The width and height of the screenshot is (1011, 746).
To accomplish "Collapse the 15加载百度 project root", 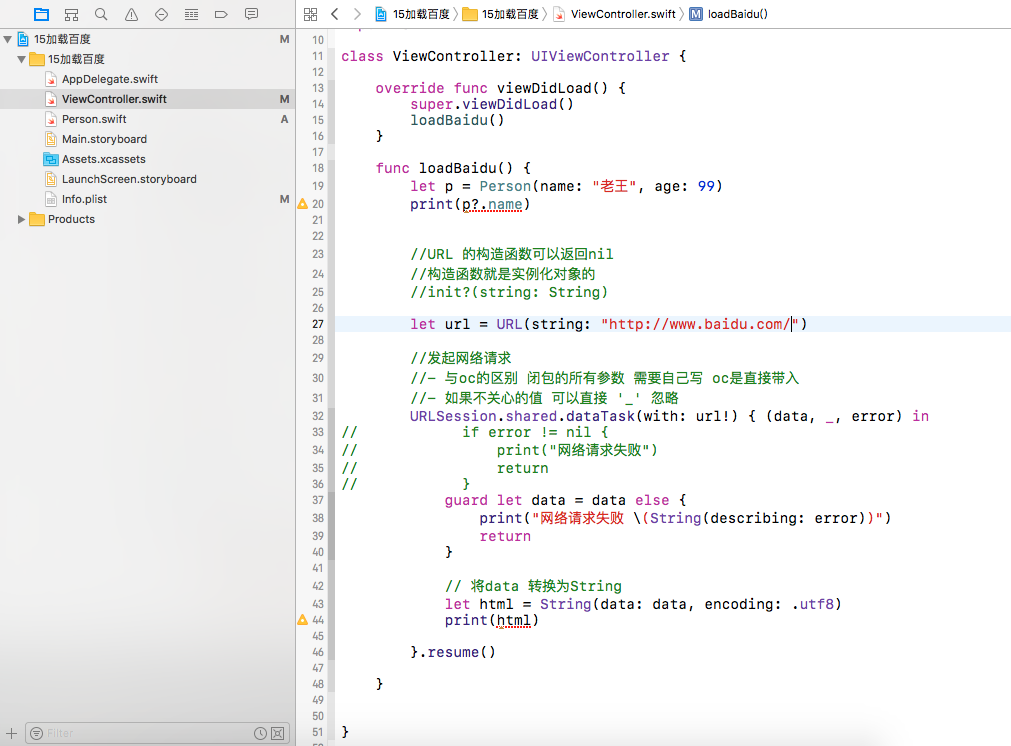I will click(x=8, y=39).
